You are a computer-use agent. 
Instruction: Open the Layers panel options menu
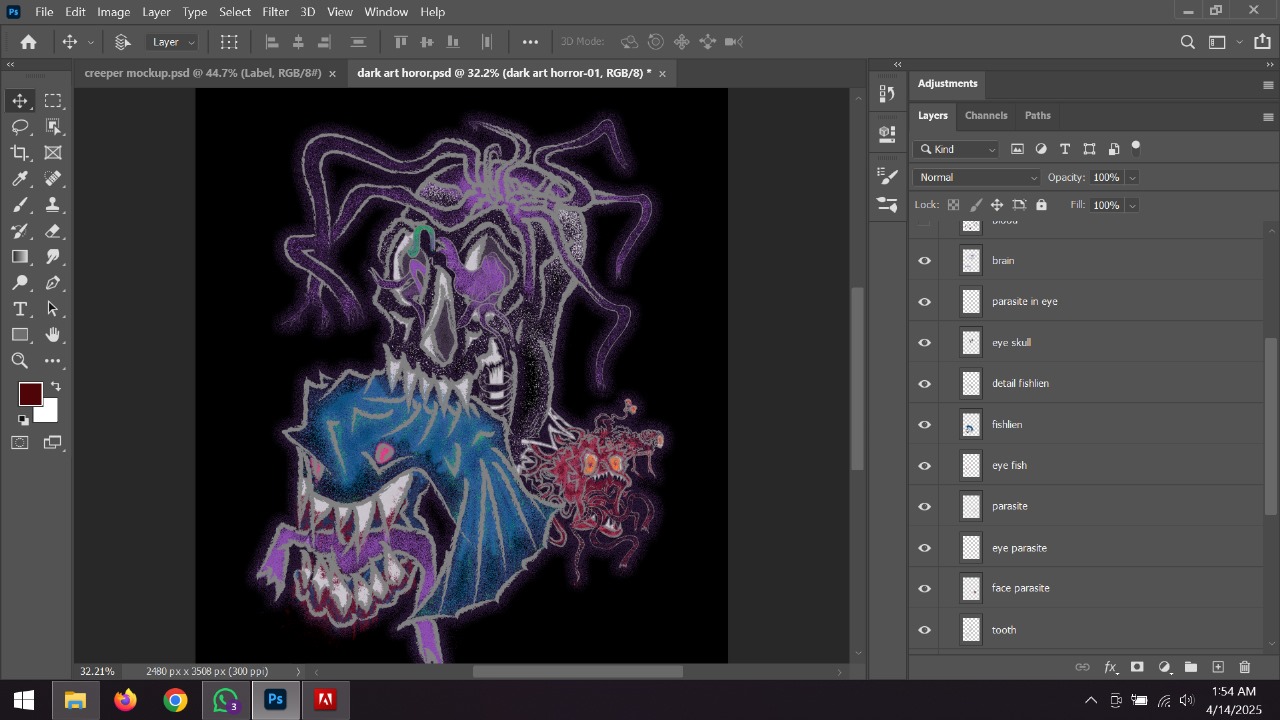click(1268, 117)
